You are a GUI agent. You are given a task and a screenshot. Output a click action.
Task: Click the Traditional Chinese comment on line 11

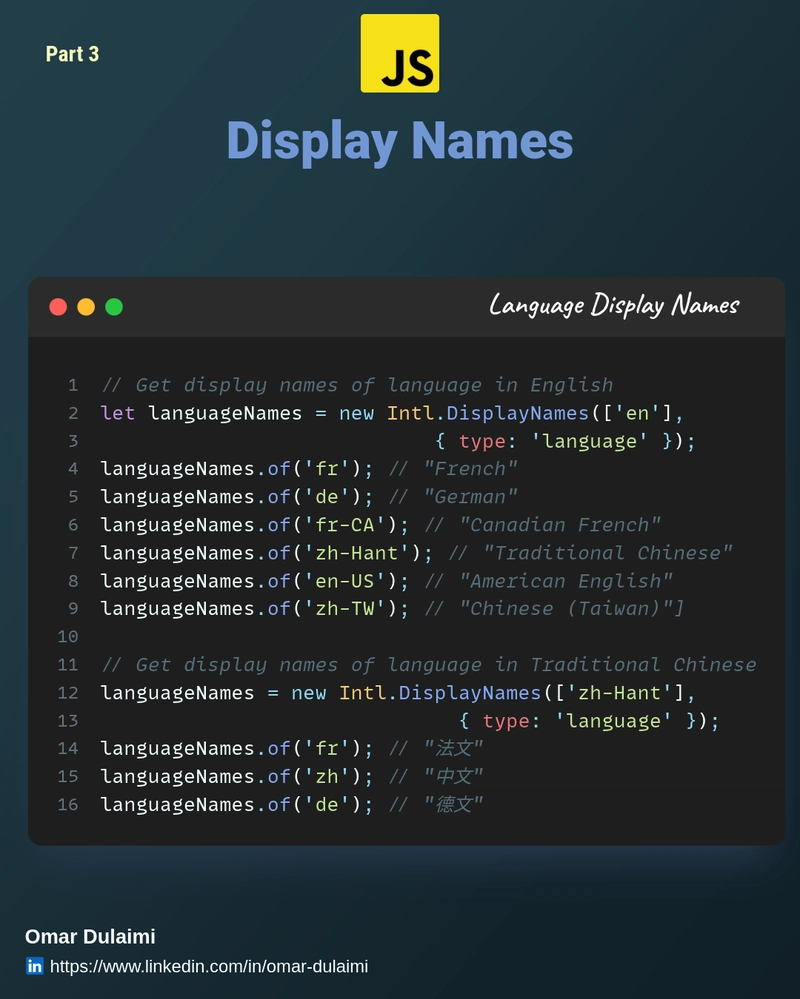(428, 665)
